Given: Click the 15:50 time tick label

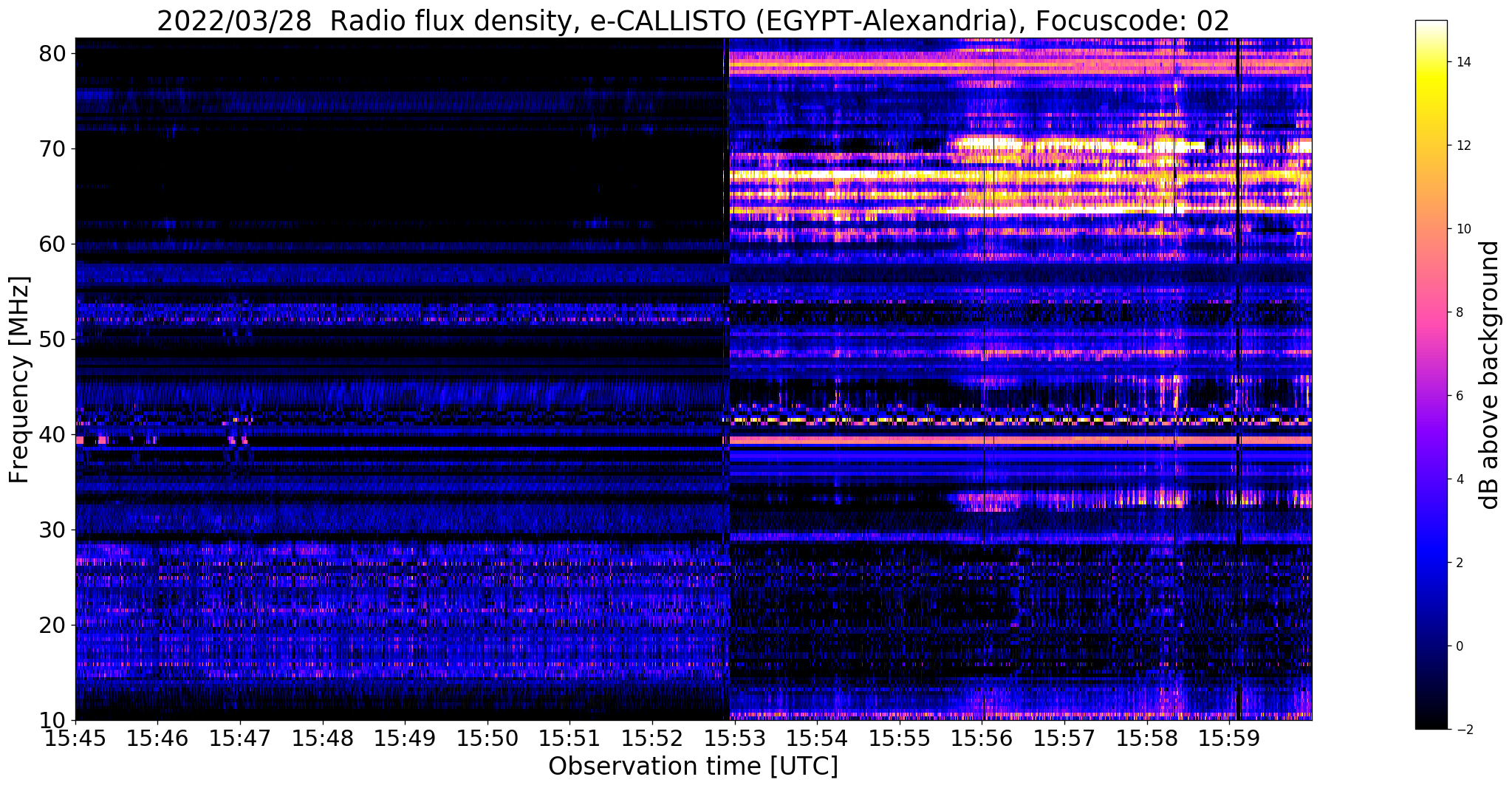Looking at the screenshot, I should pyautogui.click(x=488, y=738).
